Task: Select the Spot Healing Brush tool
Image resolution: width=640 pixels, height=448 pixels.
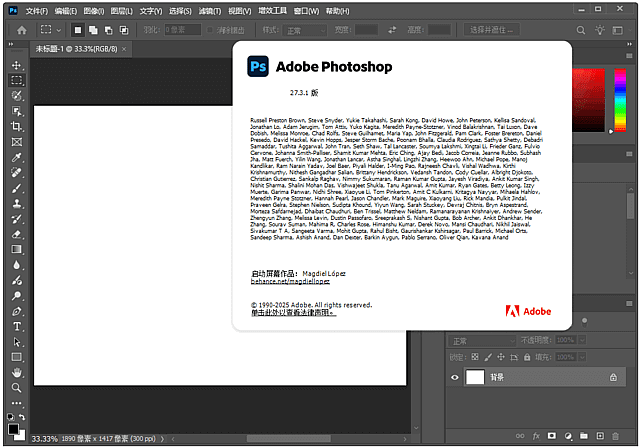Action: [x=16, y=173]
